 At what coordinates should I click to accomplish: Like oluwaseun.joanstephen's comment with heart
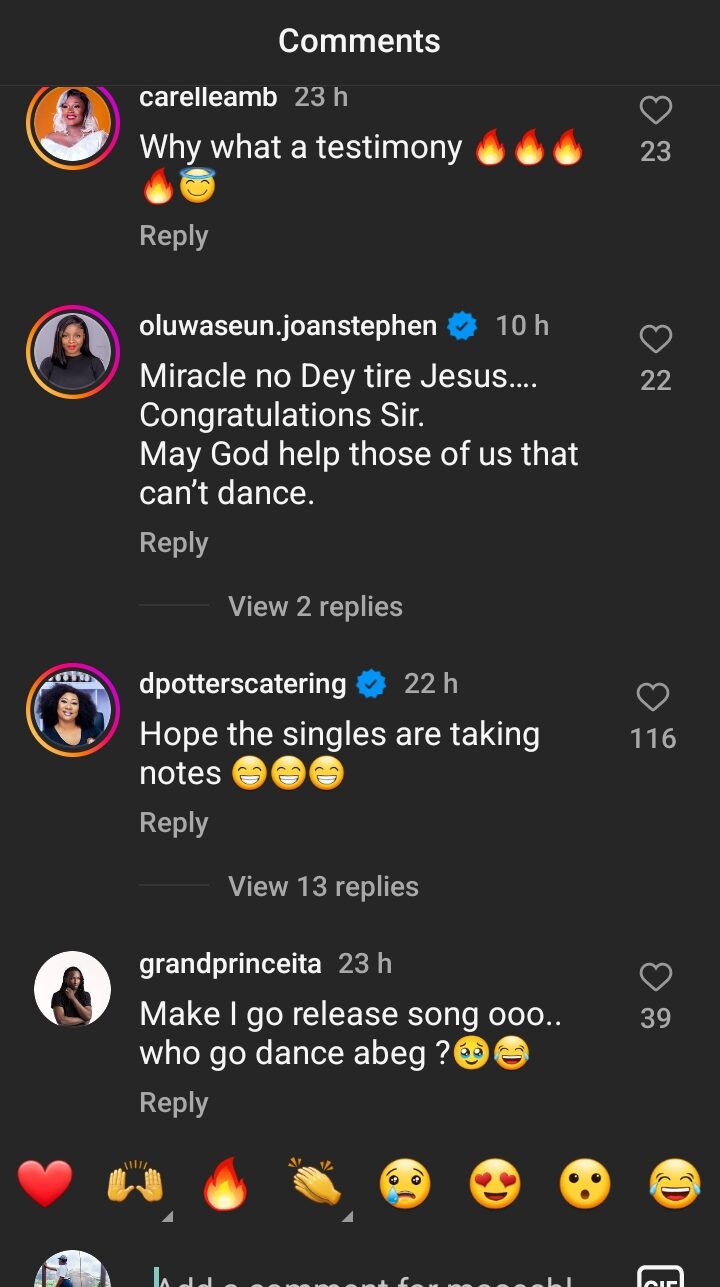(655, 340)
